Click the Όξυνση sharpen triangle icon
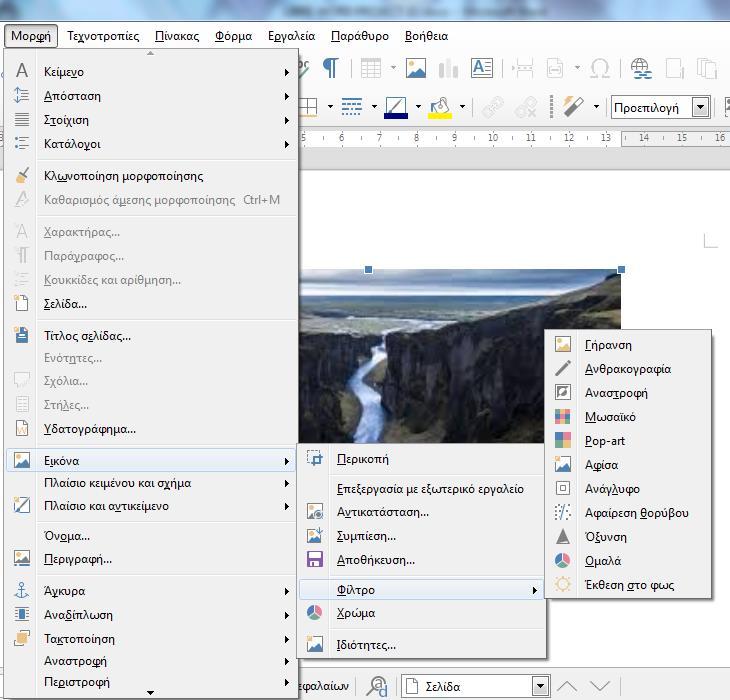Image resolution: width=730 pixels, height=700 pixels. [x=562, y=536]
